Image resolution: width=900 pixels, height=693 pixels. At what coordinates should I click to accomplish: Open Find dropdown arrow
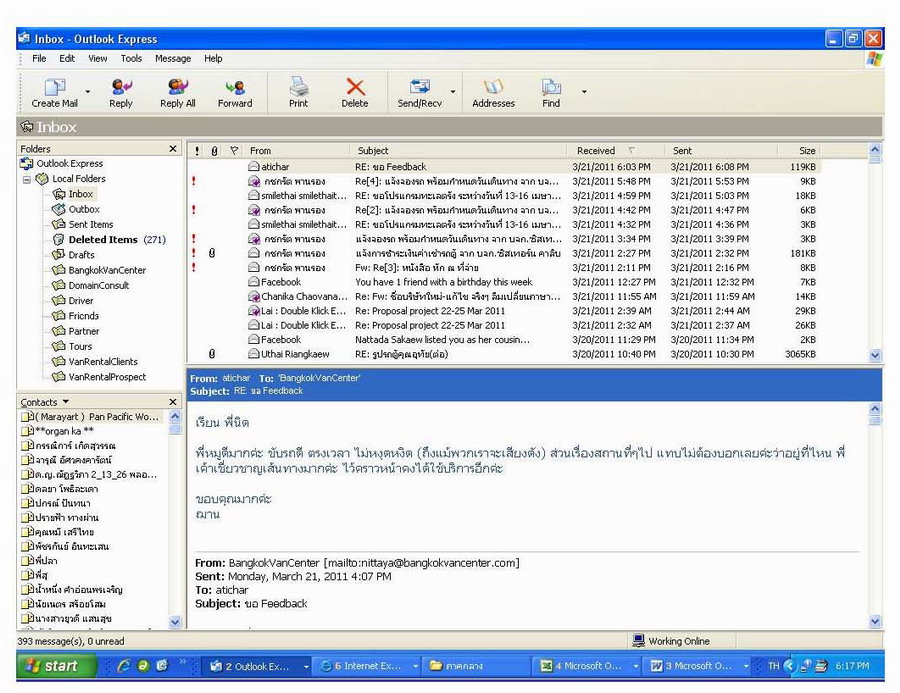point(584,91)
